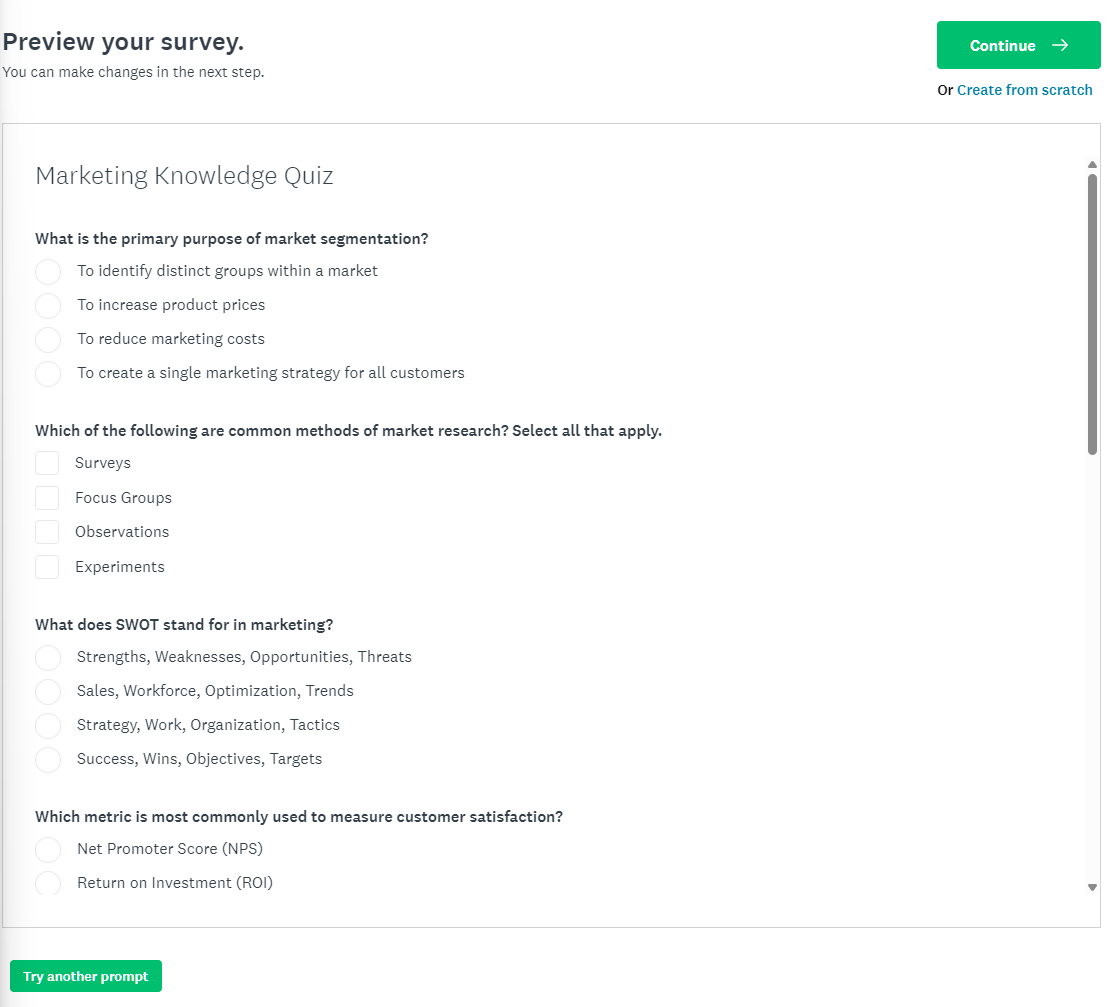The image size is (1113, 1007).
Task: Open "Create from scratch" link
Action: coord(1024,90)
